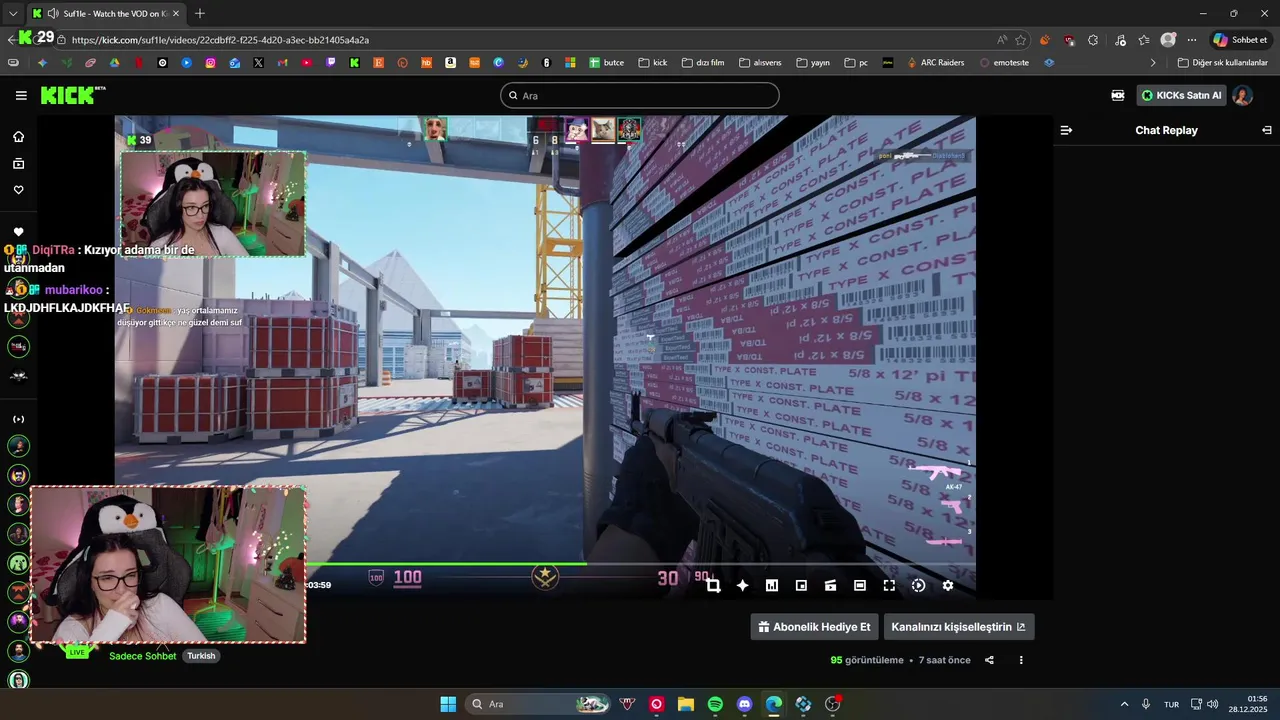Image resolution: width=1280 pixels, height=720 pixels.
Task: Open the Kick gift icon beside KICKs button
Action: coord(1118,95)
